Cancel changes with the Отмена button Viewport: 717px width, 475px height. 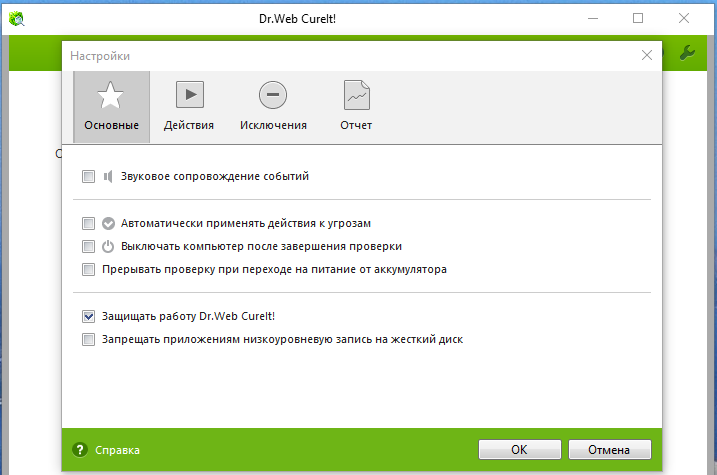tap(610, 450)
